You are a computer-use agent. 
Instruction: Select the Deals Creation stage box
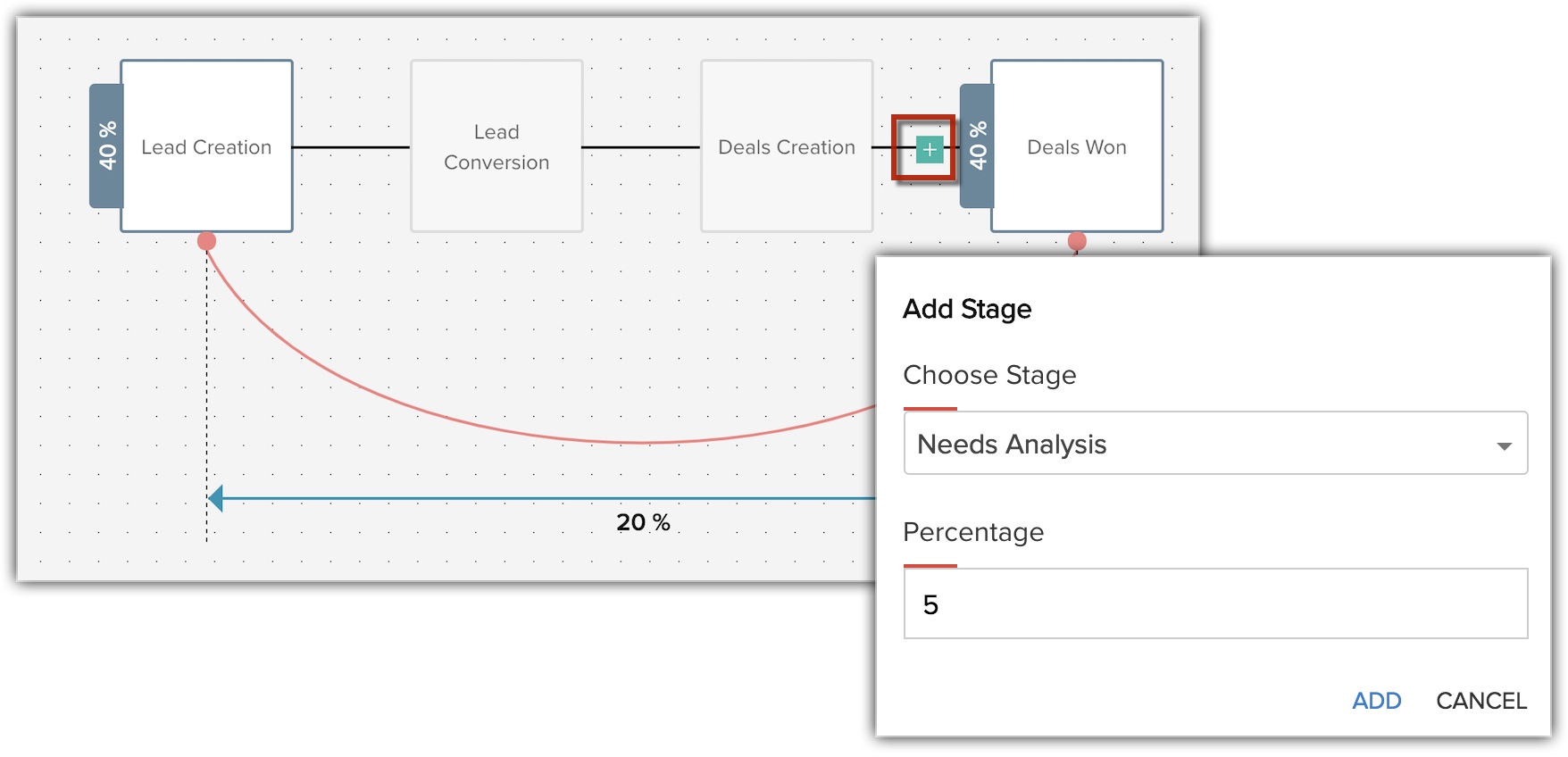point(787,146)
